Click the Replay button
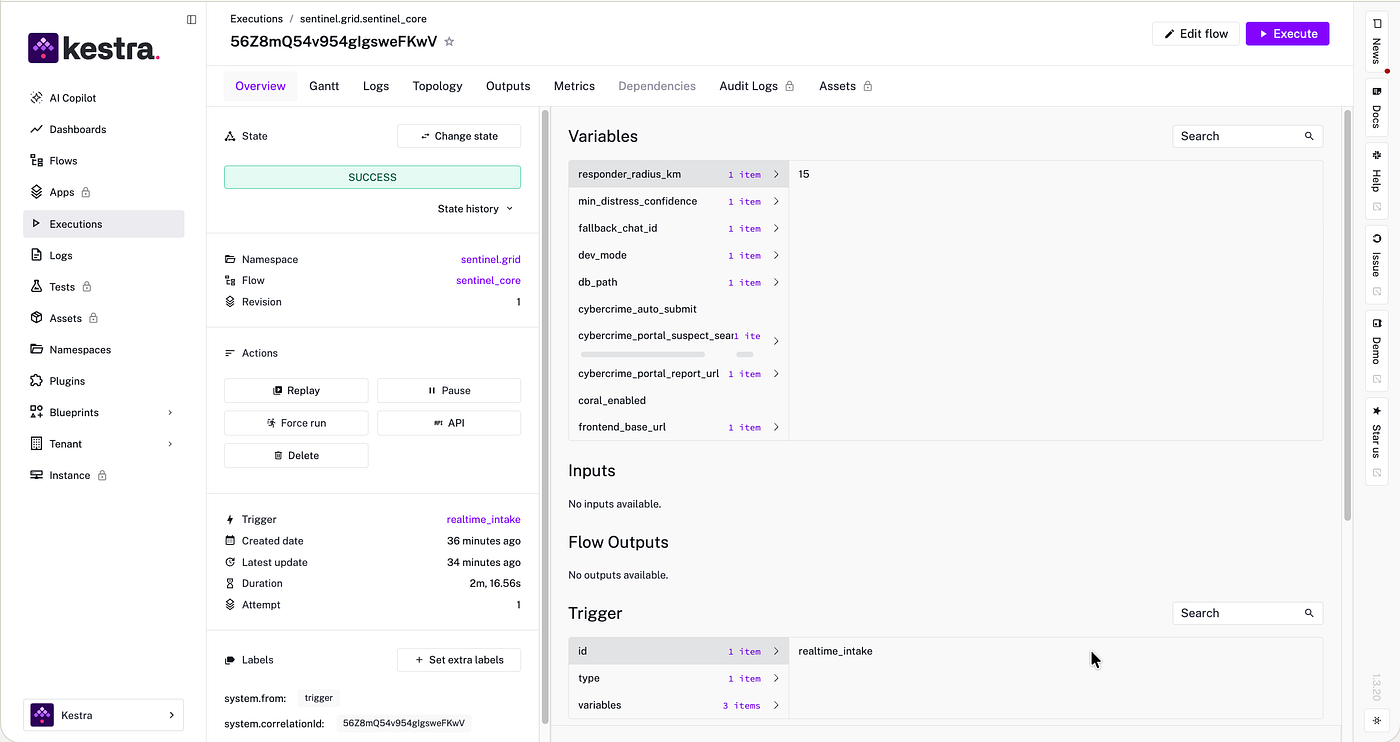 pyautogui.click(x=296, y=391)
